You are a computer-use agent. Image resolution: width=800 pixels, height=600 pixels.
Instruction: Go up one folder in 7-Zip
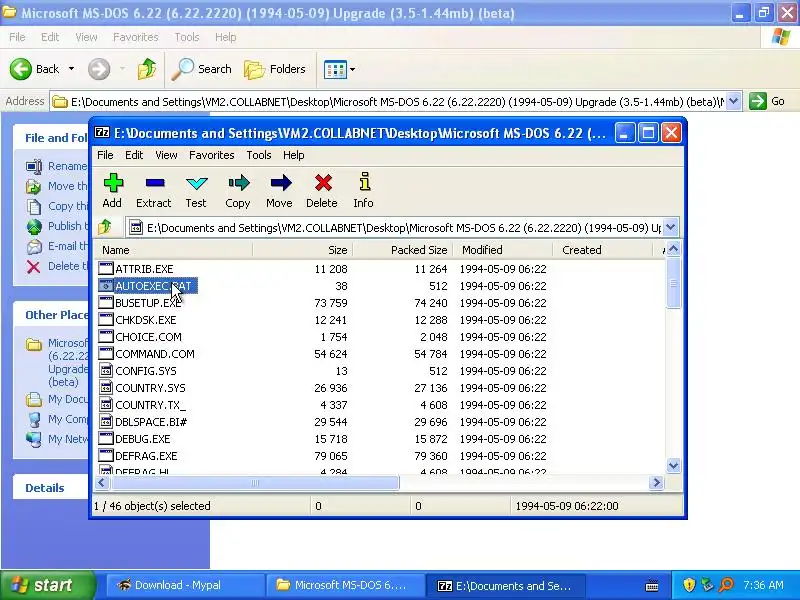105,227
